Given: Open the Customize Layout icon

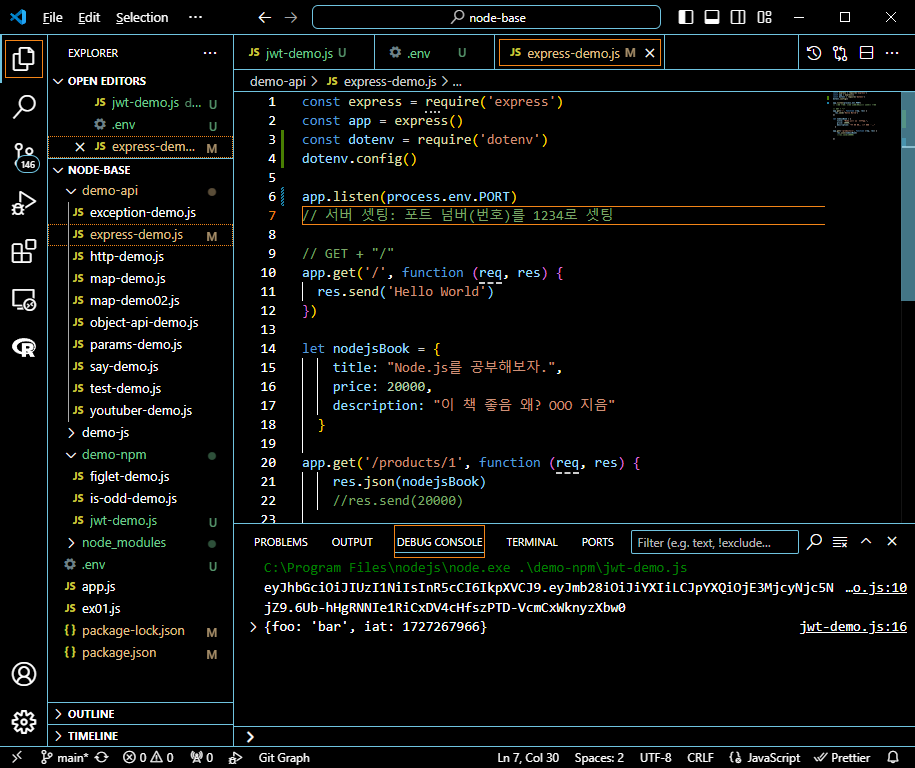Looking at the screenshot, I should point(764,17).
